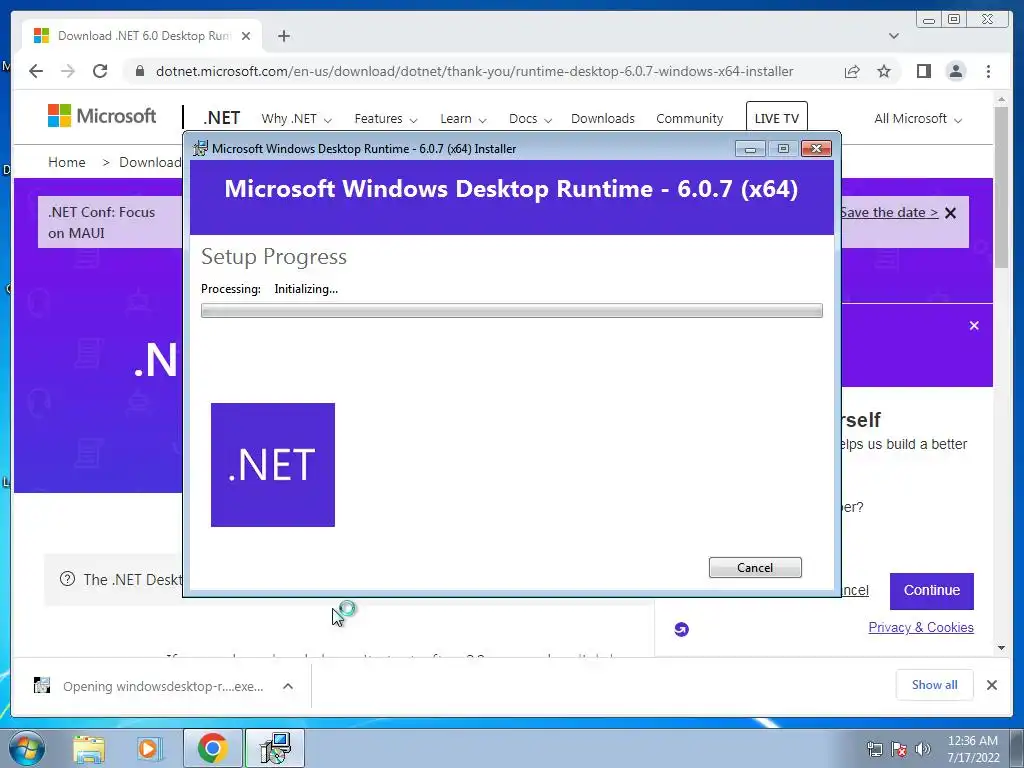Minimize the installer window
The image size is (1024, 768).
click(750, 149)
